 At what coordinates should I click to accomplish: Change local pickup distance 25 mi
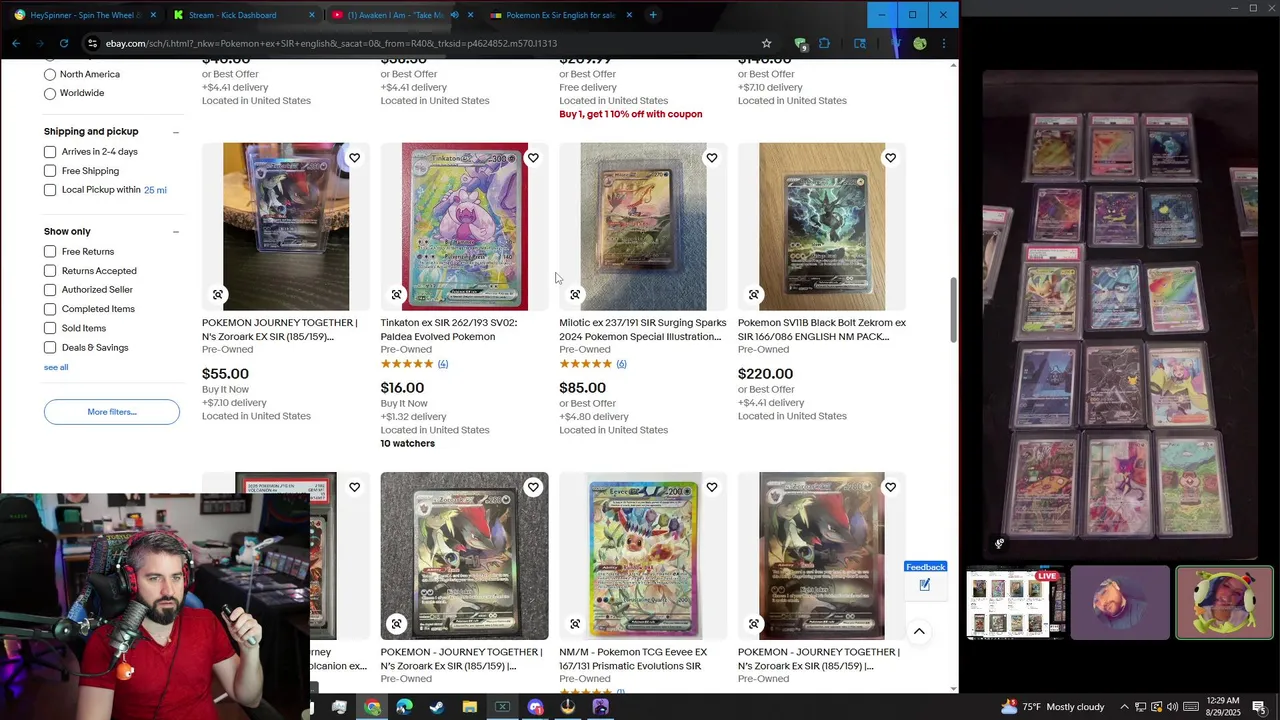click(155, 190)
